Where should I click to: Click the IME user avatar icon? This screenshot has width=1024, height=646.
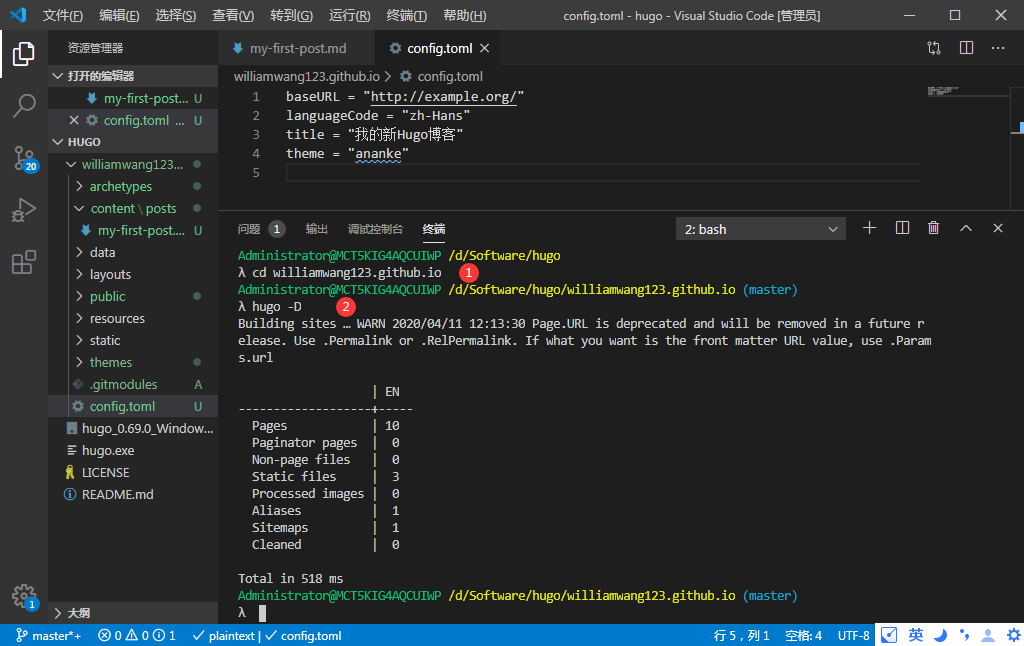(989, 635)
